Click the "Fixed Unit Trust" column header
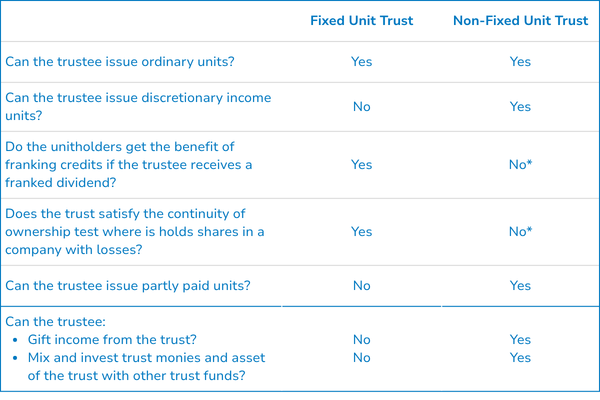Screen dimensions: 600x400 [x=362, y=22]
